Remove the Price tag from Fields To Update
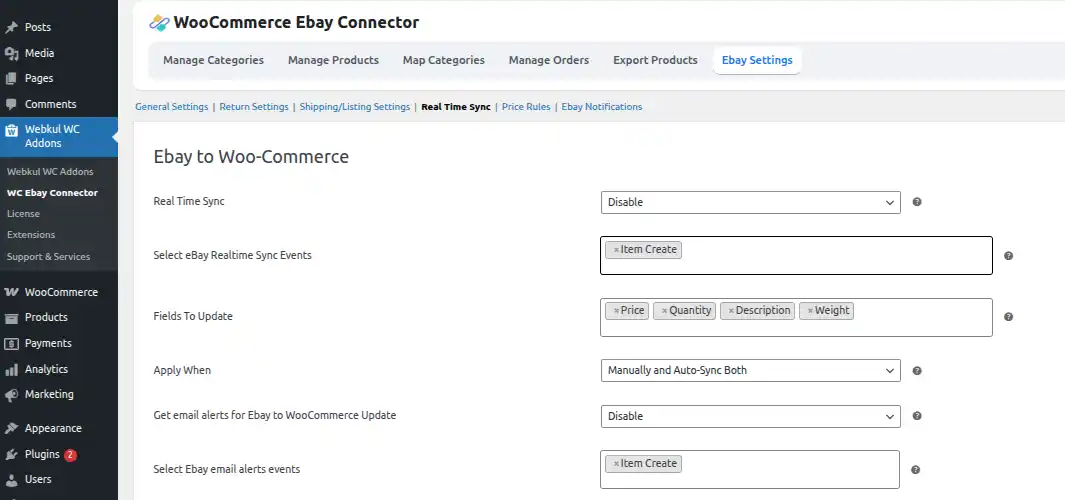Image resolution: width=1065 pixels, height=500 pixels. pyautogui.click(x=616, y=311)
